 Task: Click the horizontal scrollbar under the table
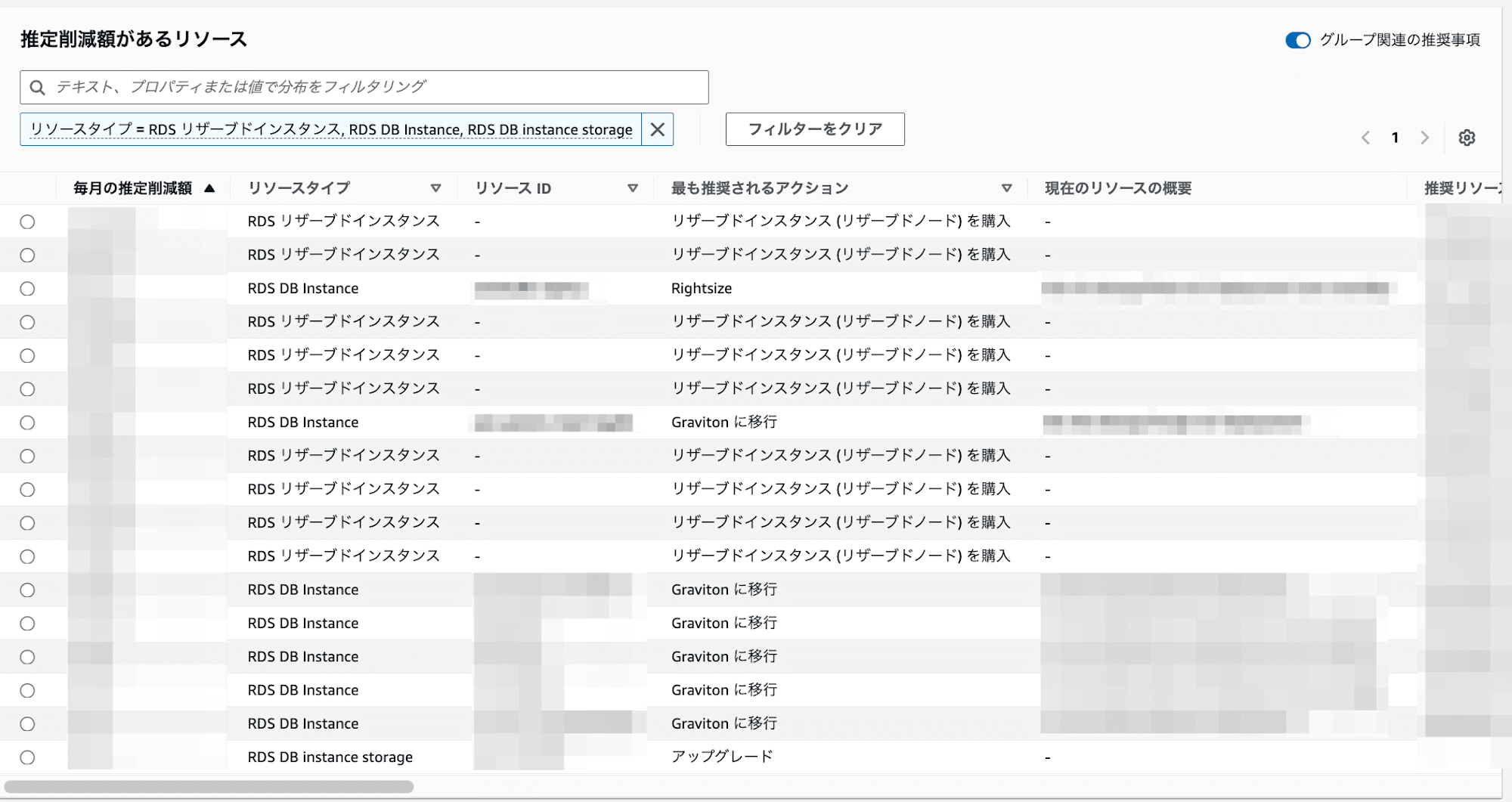[x=209, y=787]
